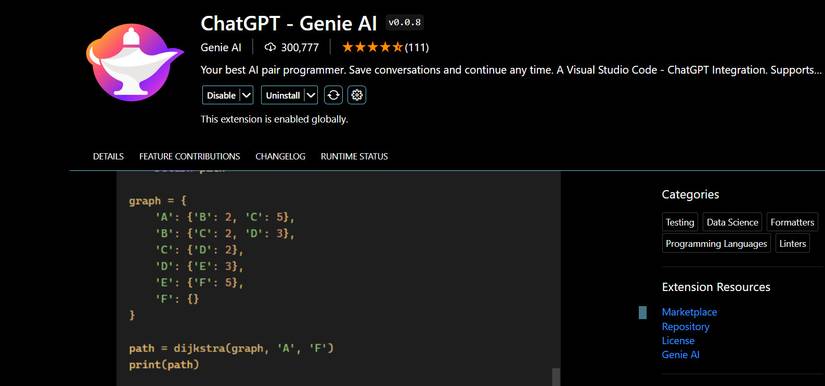Image resolution: width=825 pixels, height=386 pixels.
Task: Open the Marketplace resource link
Action: (x=689, y=312)
